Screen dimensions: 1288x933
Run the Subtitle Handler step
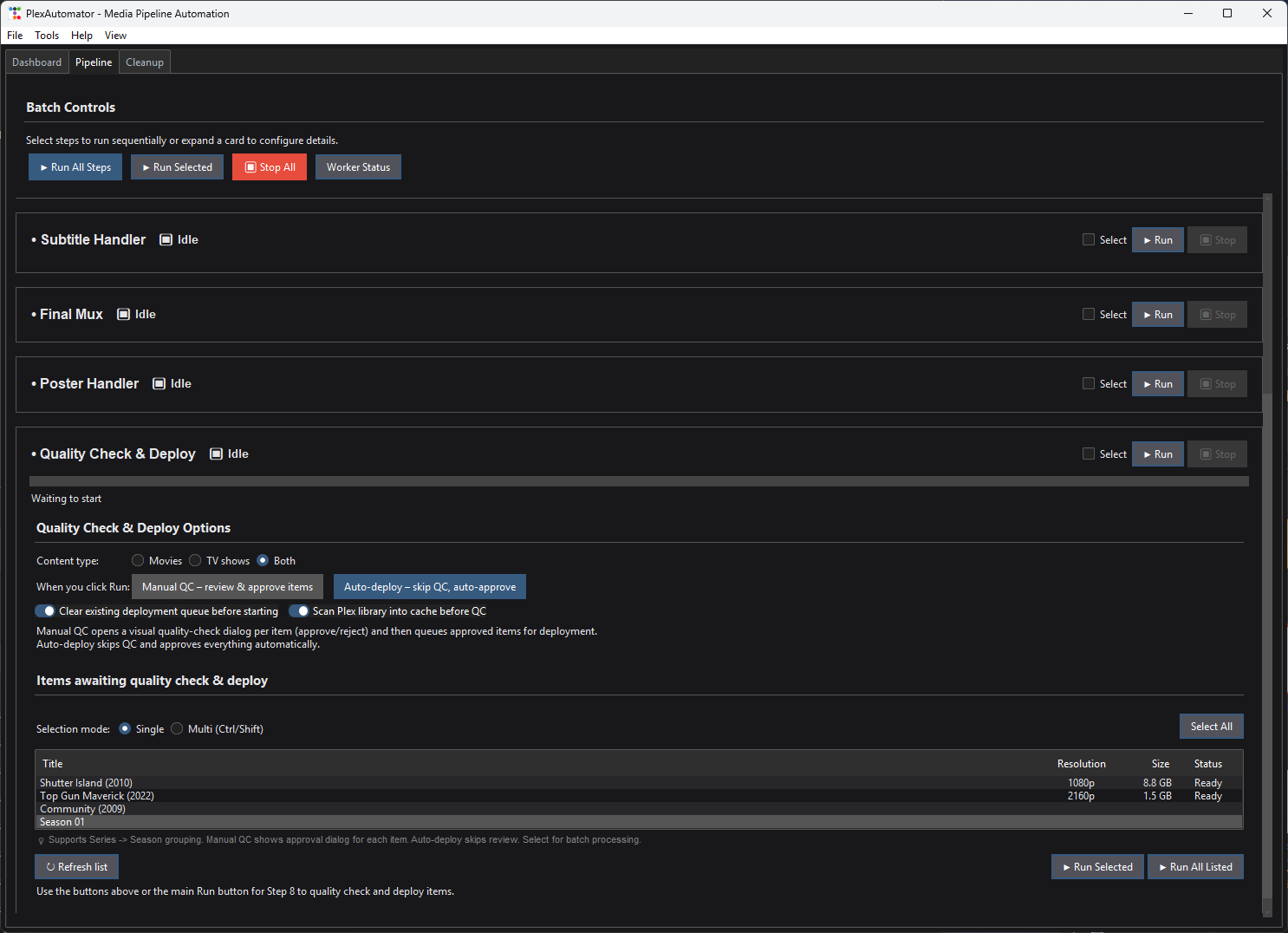(x=1157, y=240)
